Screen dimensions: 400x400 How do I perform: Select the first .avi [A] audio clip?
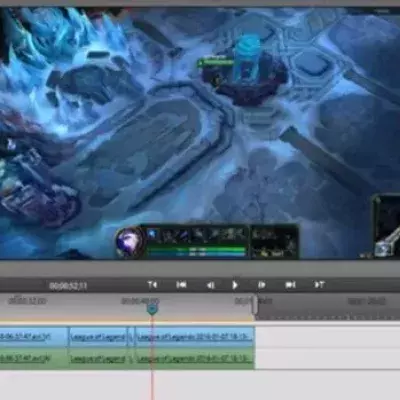click(x=34, y=359)
